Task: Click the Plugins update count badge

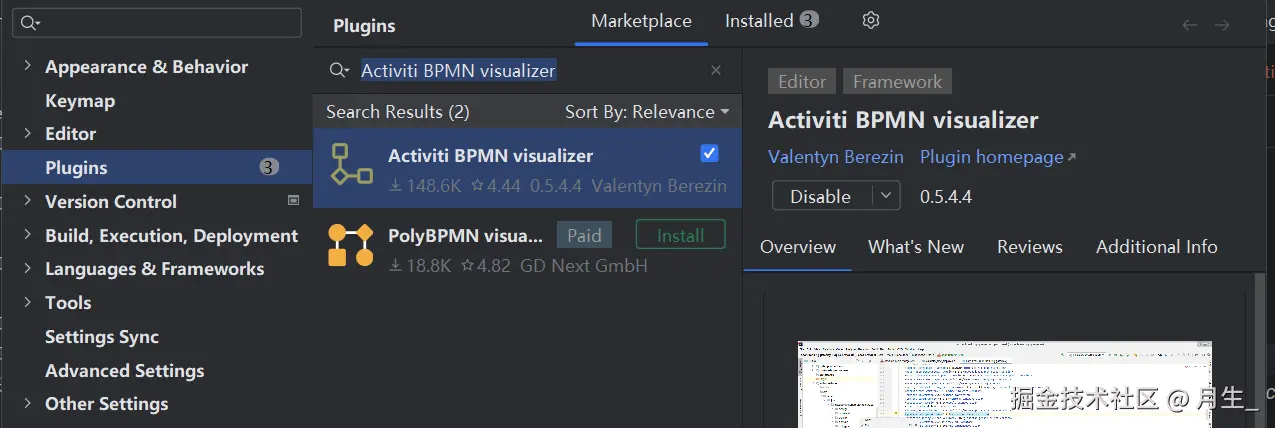Action: 269,167
